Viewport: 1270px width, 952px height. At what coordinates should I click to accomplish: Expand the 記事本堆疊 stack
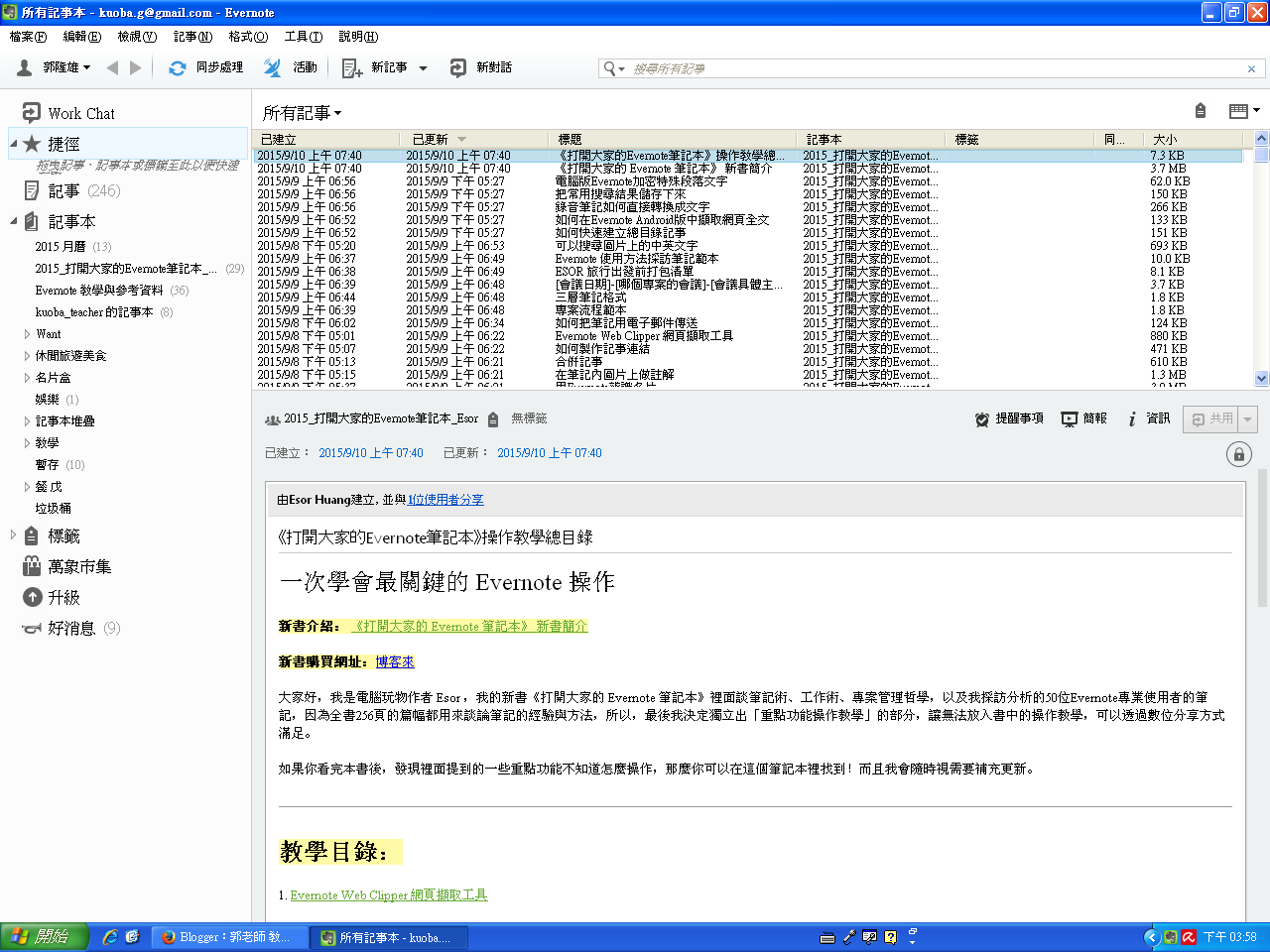[27, 421]
